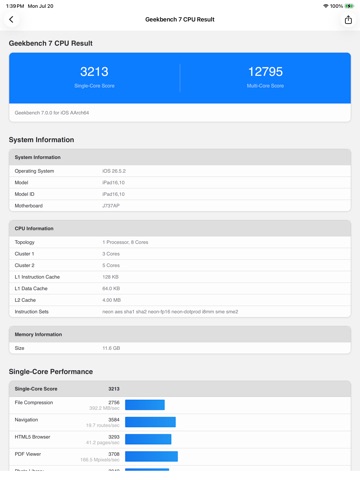Tap the HTML5 Browser score bar
This screenshot has width=360, height=480.
[x=148, y=439]
